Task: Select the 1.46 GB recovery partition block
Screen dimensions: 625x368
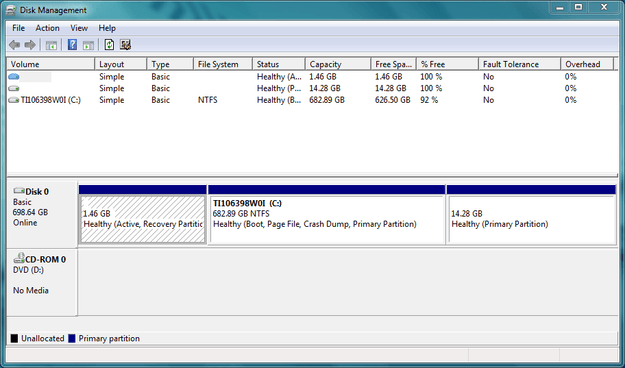Action: (143, 219)
